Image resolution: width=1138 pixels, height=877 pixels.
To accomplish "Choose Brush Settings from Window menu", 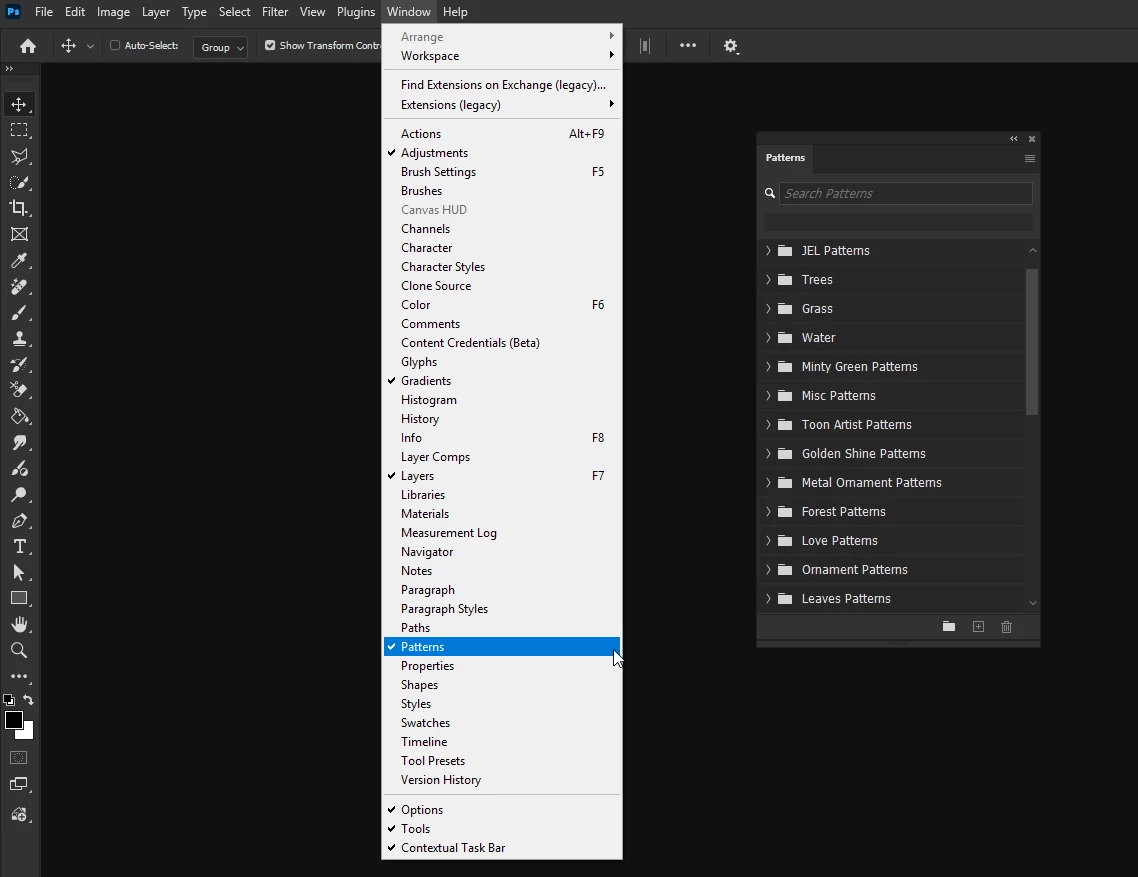I will click(502, 171).
